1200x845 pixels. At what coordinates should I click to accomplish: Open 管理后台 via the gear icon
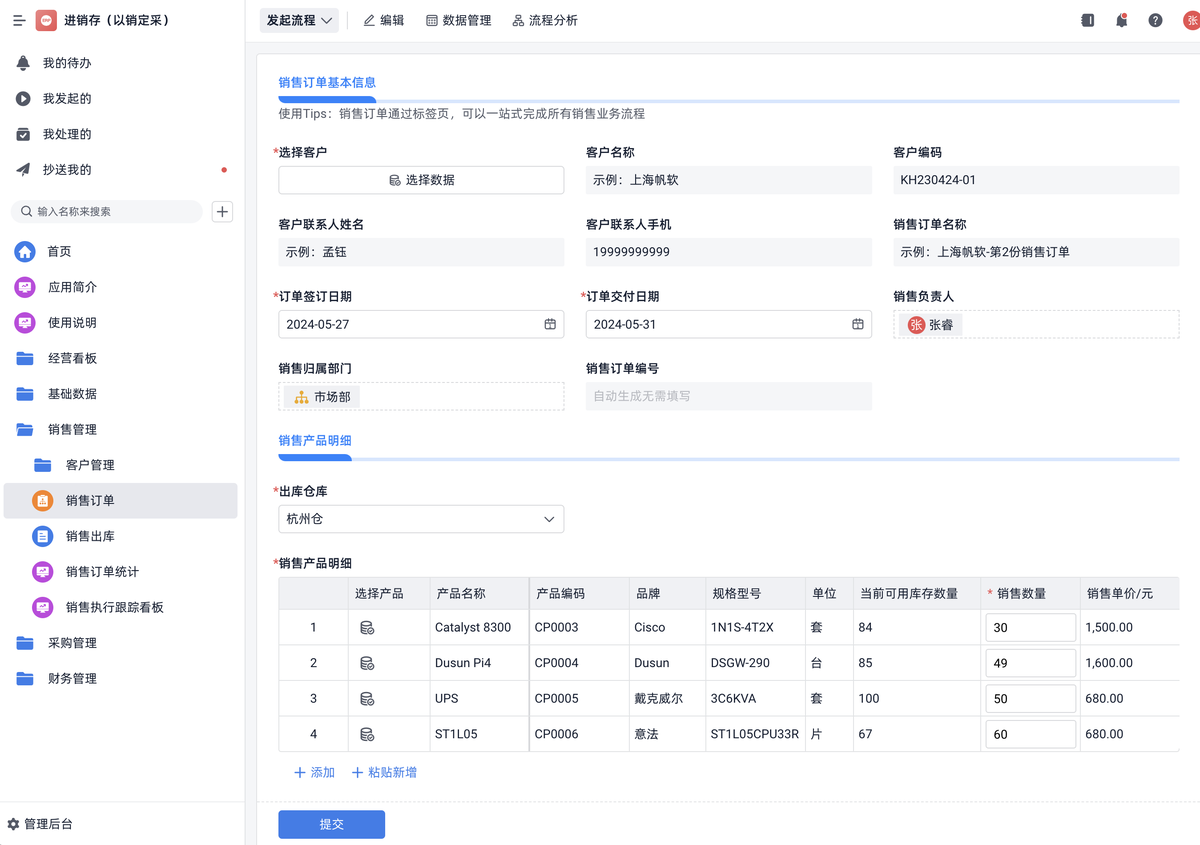pos(14,824)
